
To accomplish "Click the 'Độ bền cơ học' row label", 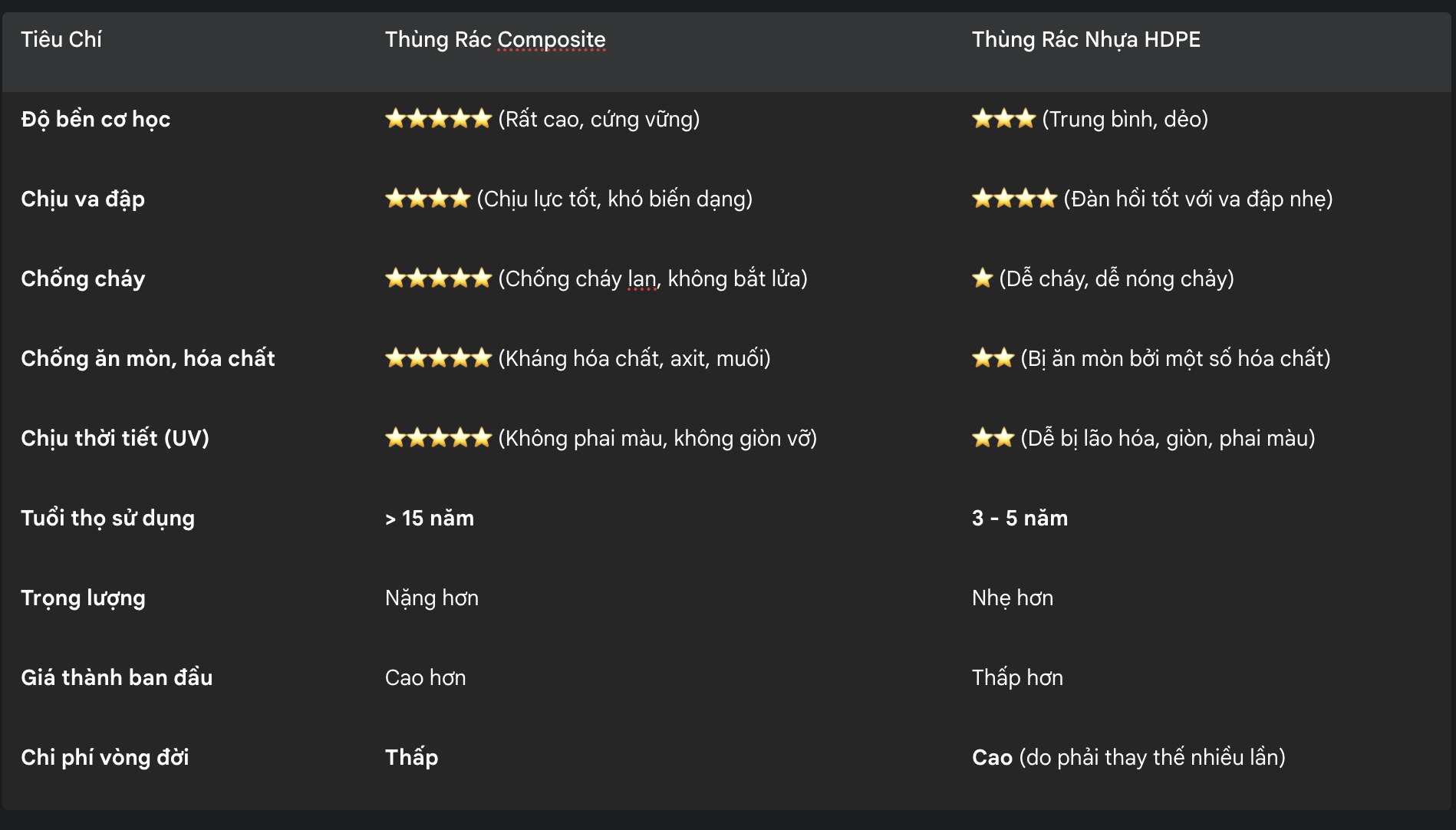I will (96, 119).
